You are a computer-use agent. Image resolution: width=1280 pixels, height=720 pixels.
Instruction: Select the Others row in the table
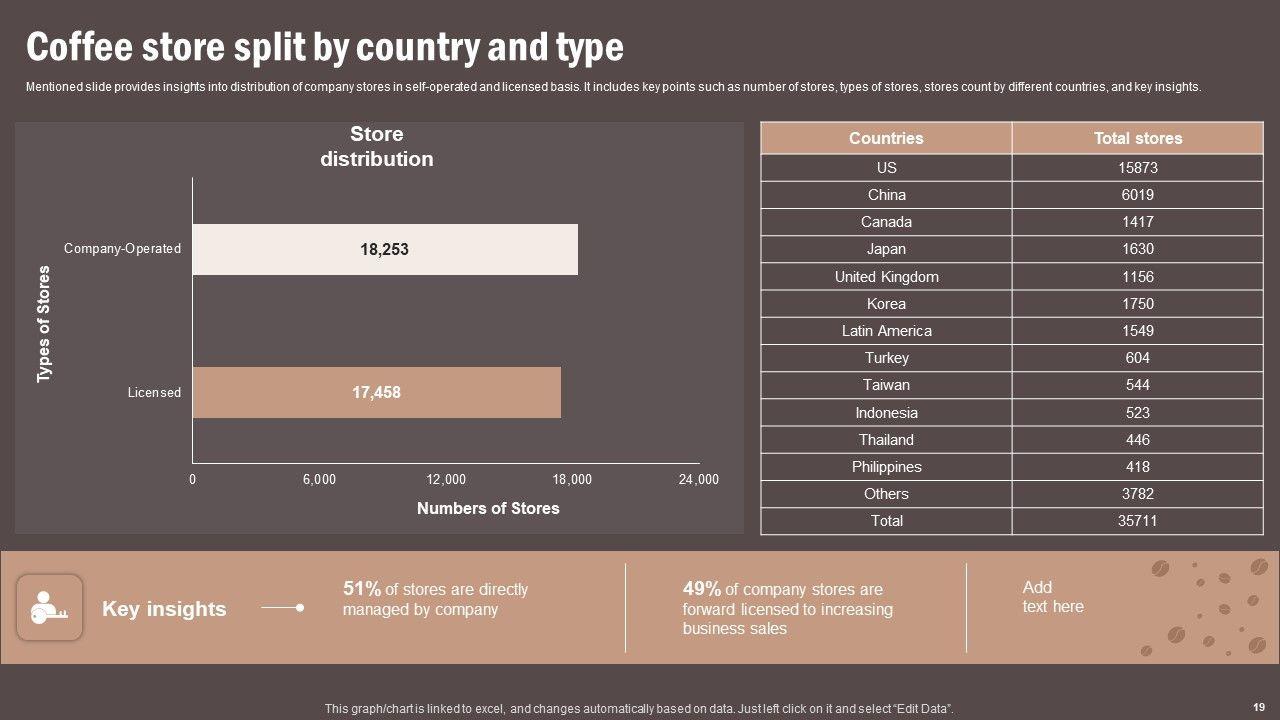pos(886,494)
